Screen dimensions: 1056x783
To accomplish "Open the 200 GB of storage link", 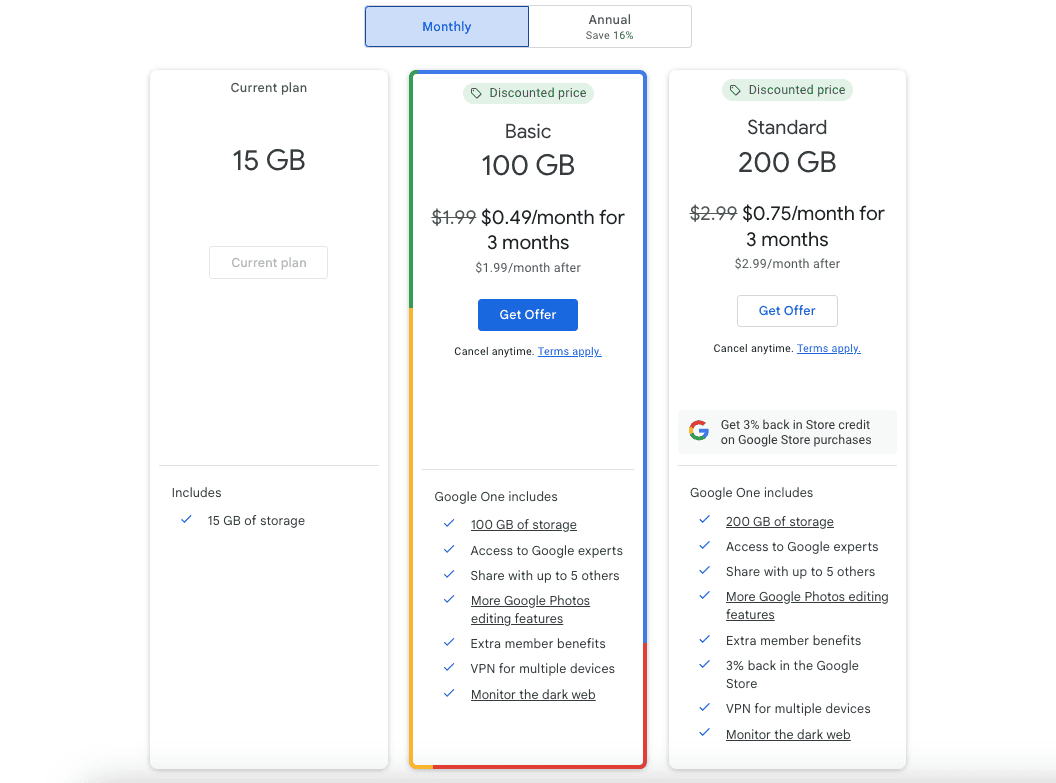I will pos(779,521).
